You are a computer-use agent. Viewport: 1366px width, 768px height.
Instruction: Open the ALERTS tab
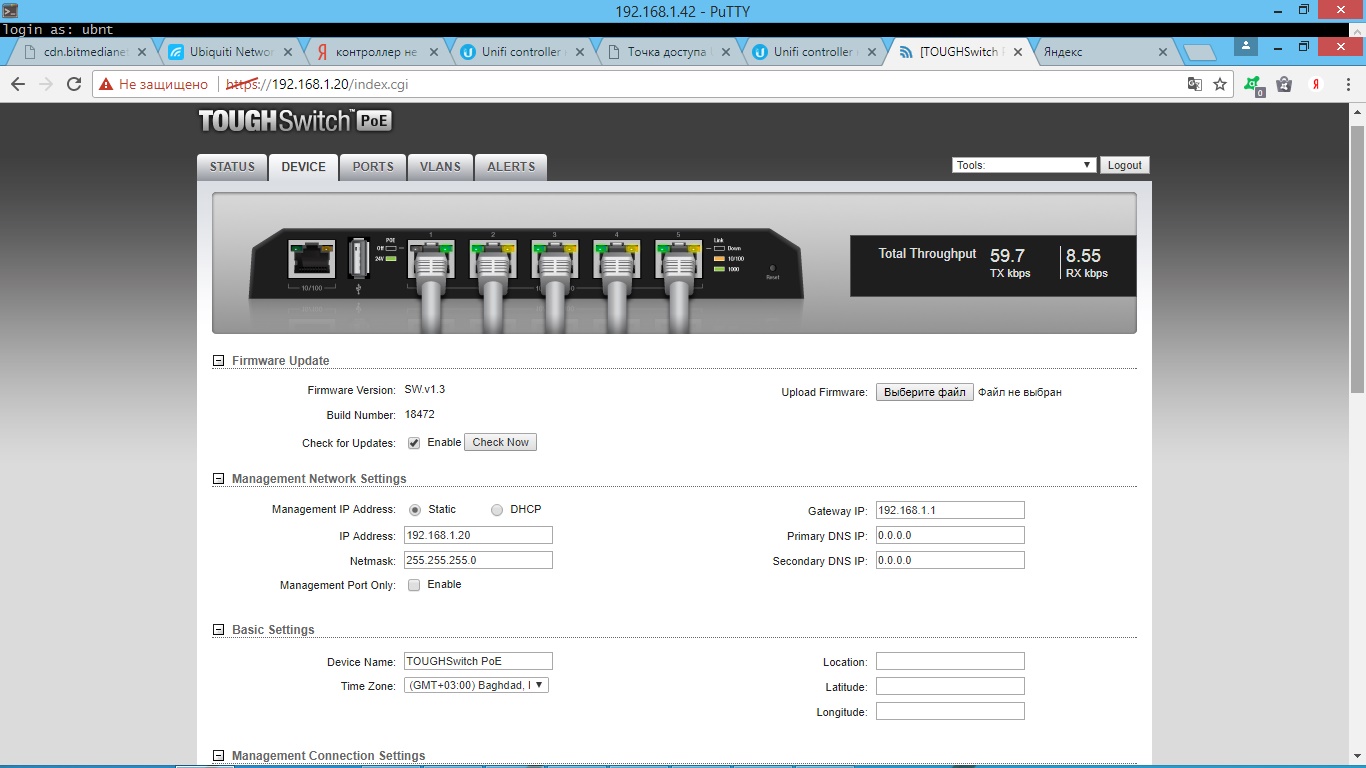pyautogui.click(x=511, y=167)
